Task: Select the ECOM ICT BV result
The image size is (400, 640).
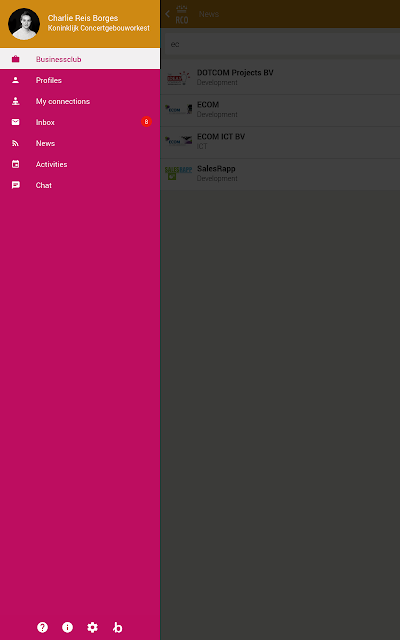Action: coord(280,142)
